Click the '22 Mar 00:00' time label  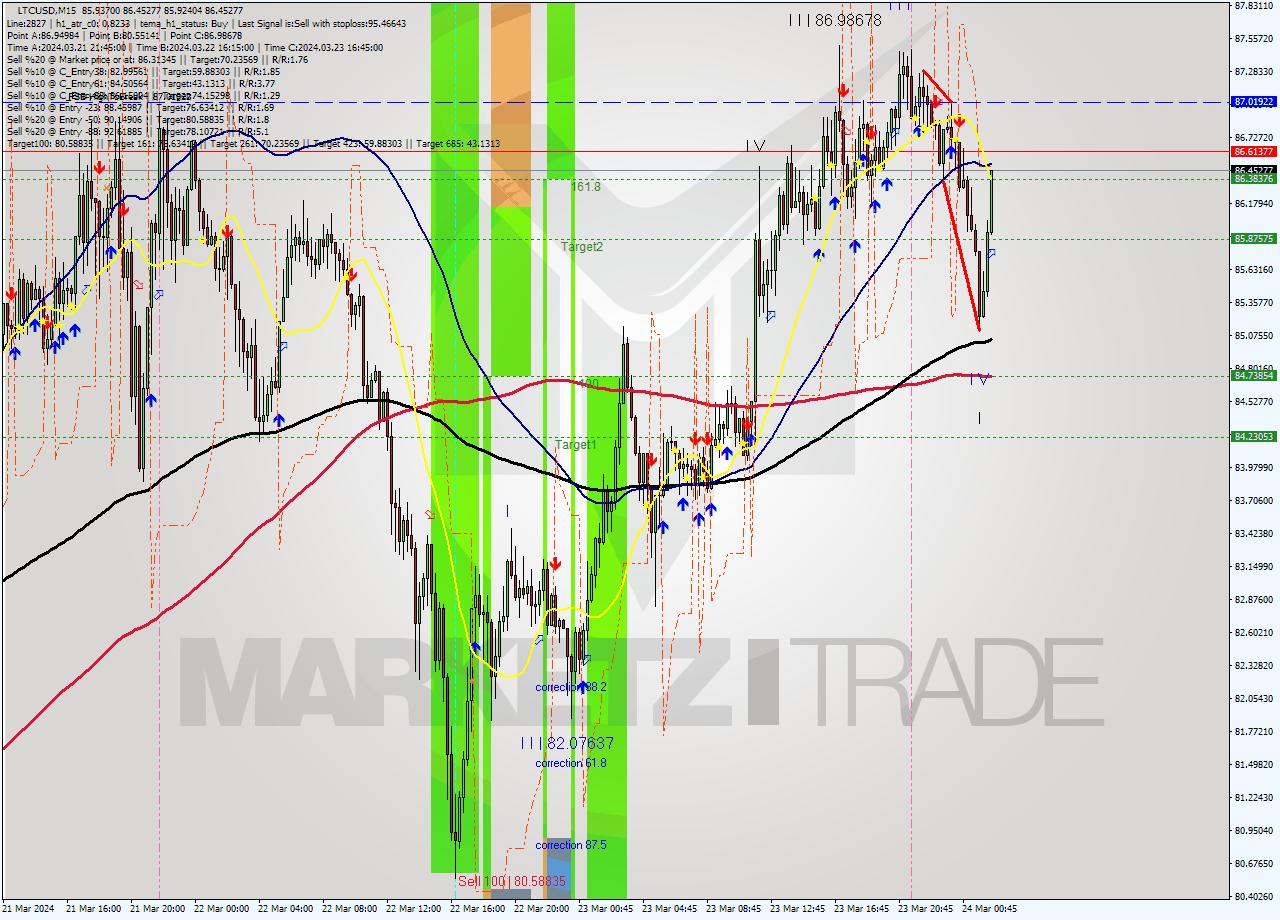tap(222, 909)
